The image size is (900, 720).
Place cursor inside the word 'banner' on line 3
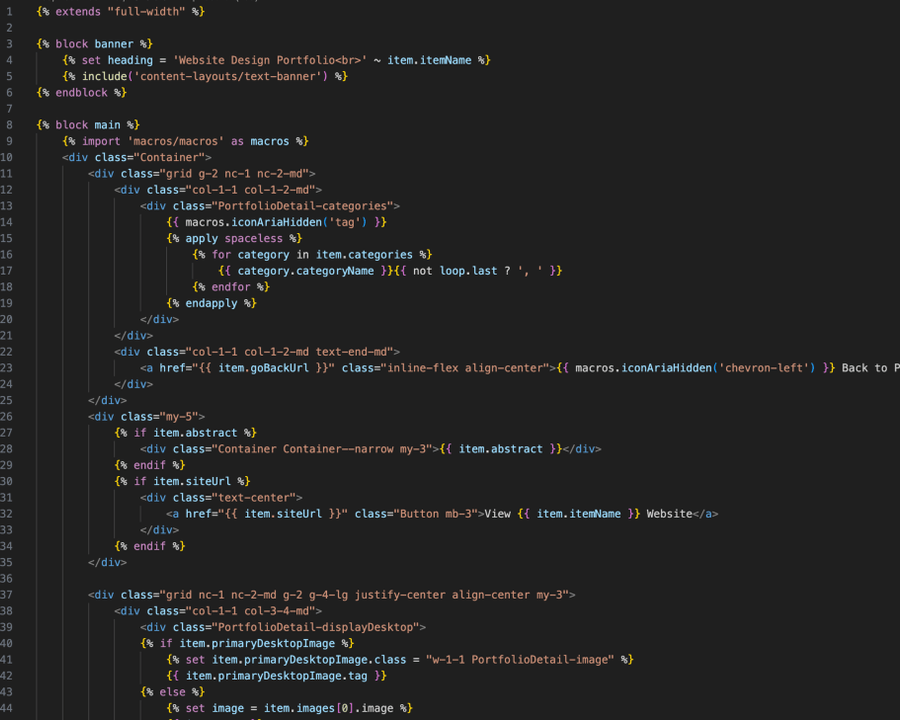tap(112, 43)
